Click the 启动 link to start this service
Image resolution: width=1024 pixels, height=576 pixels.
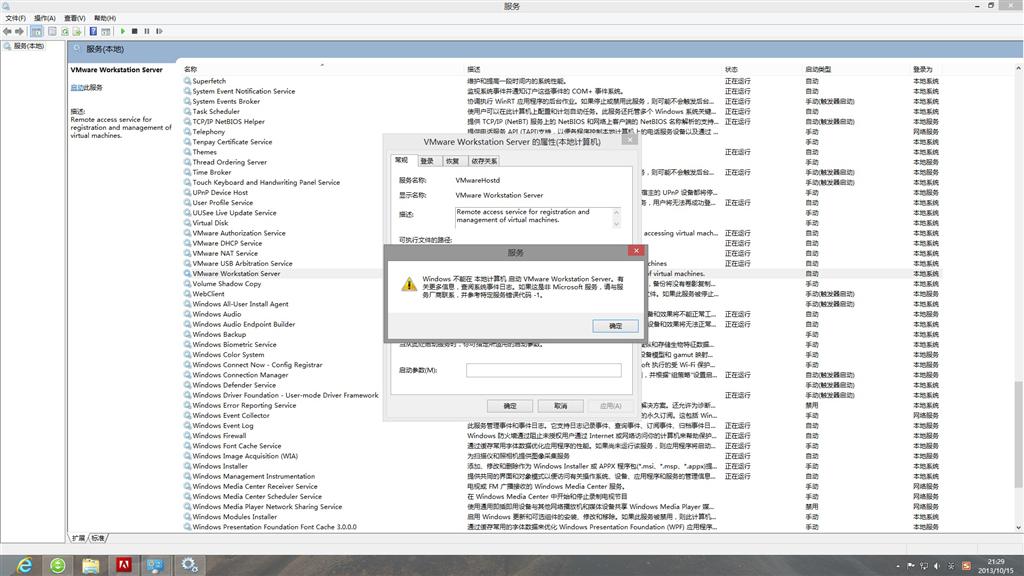(77, 88)
